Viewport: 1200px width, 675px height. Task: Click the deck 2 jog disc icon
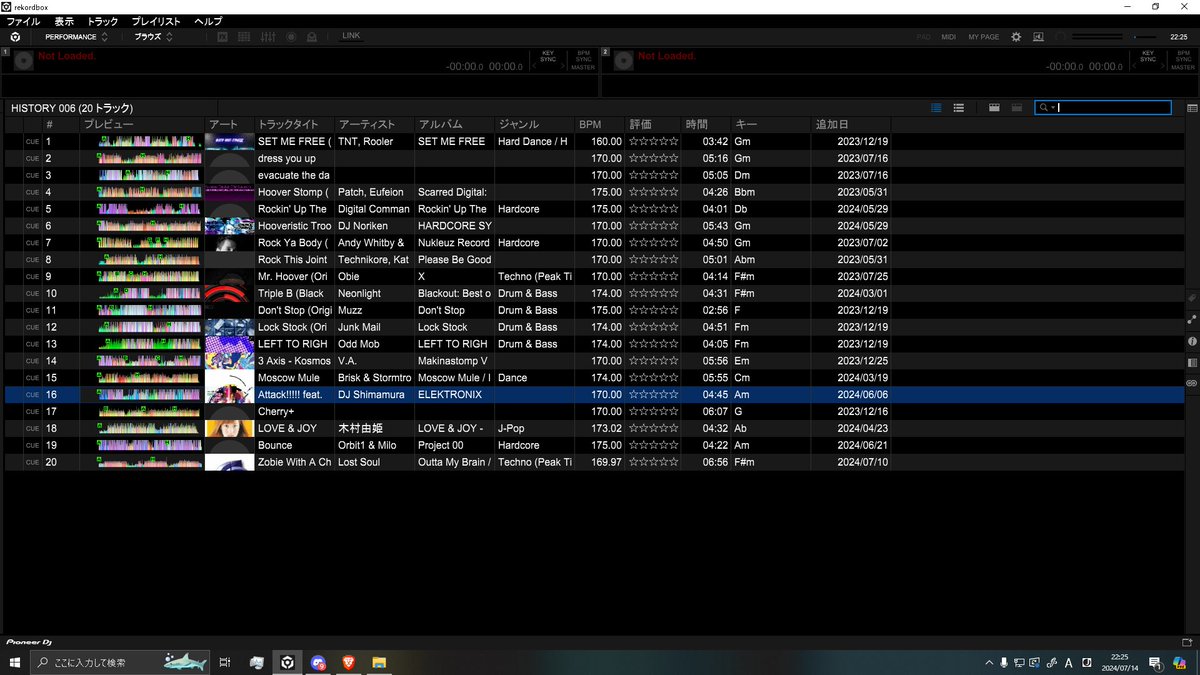(622, 61)
